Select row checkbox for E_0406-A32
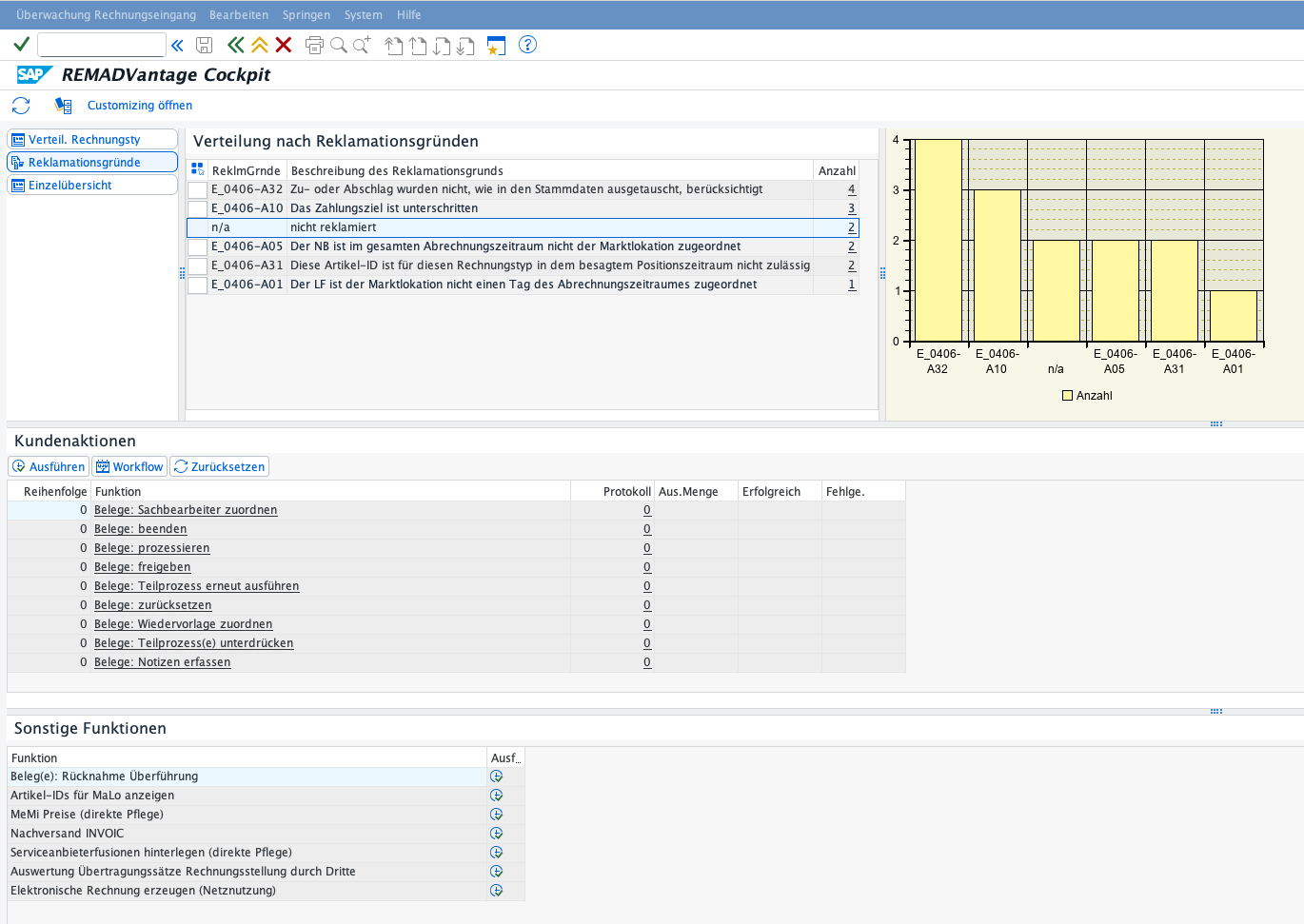 point(197,190)
